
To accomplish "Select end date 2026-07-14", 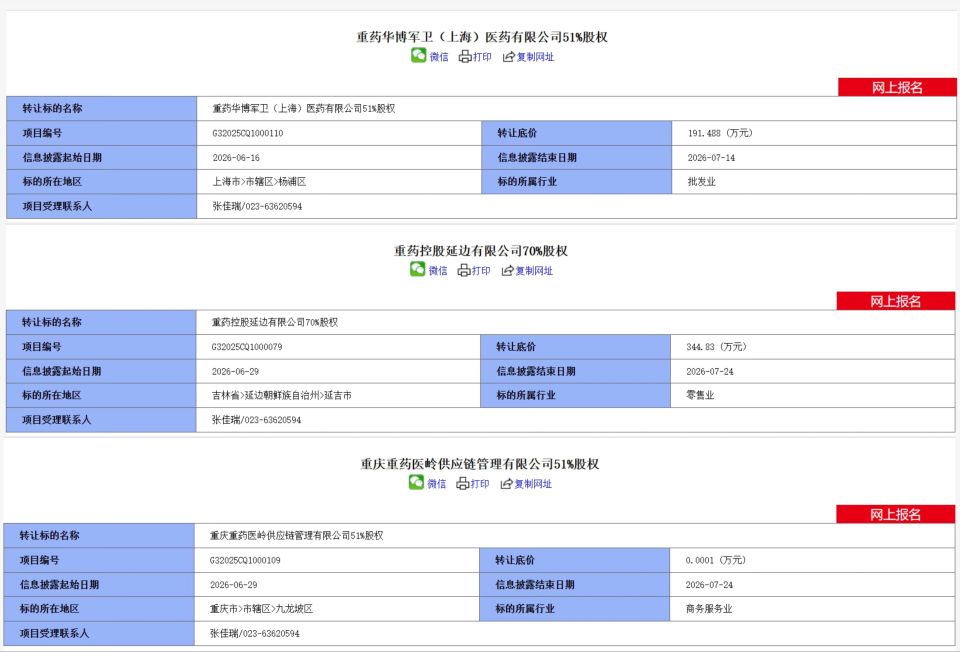I will click(x=711, y=157).
